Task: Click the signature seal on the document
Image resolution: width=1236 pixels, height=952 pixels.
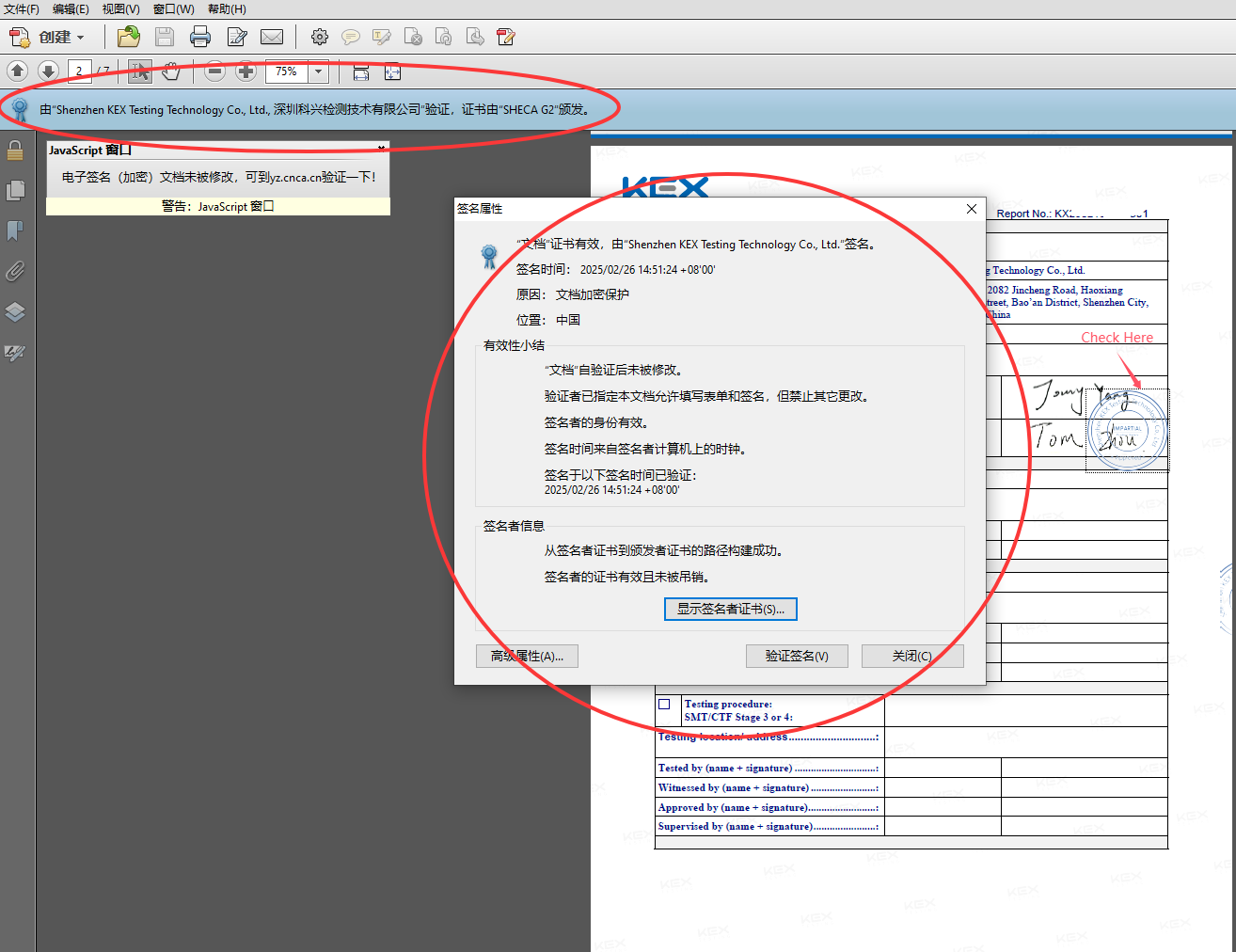Action: pos(1127,431)
